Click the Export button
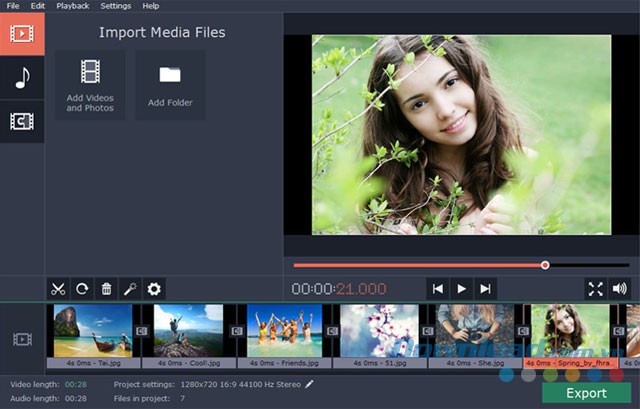 [586, 393]
